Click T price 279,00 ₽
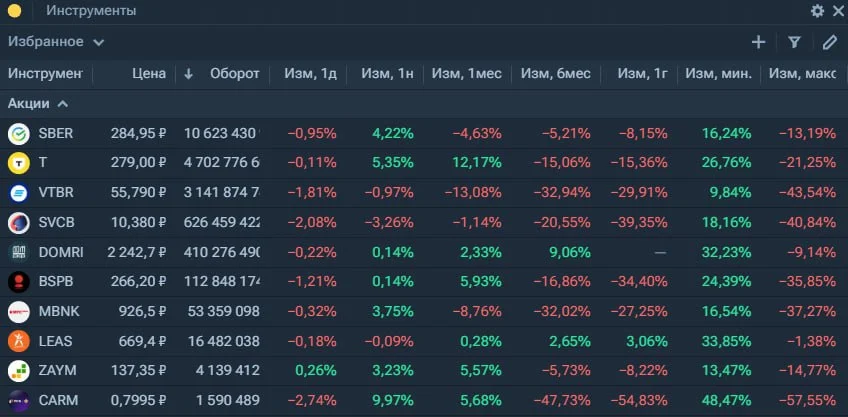 [x=138, y=163]
